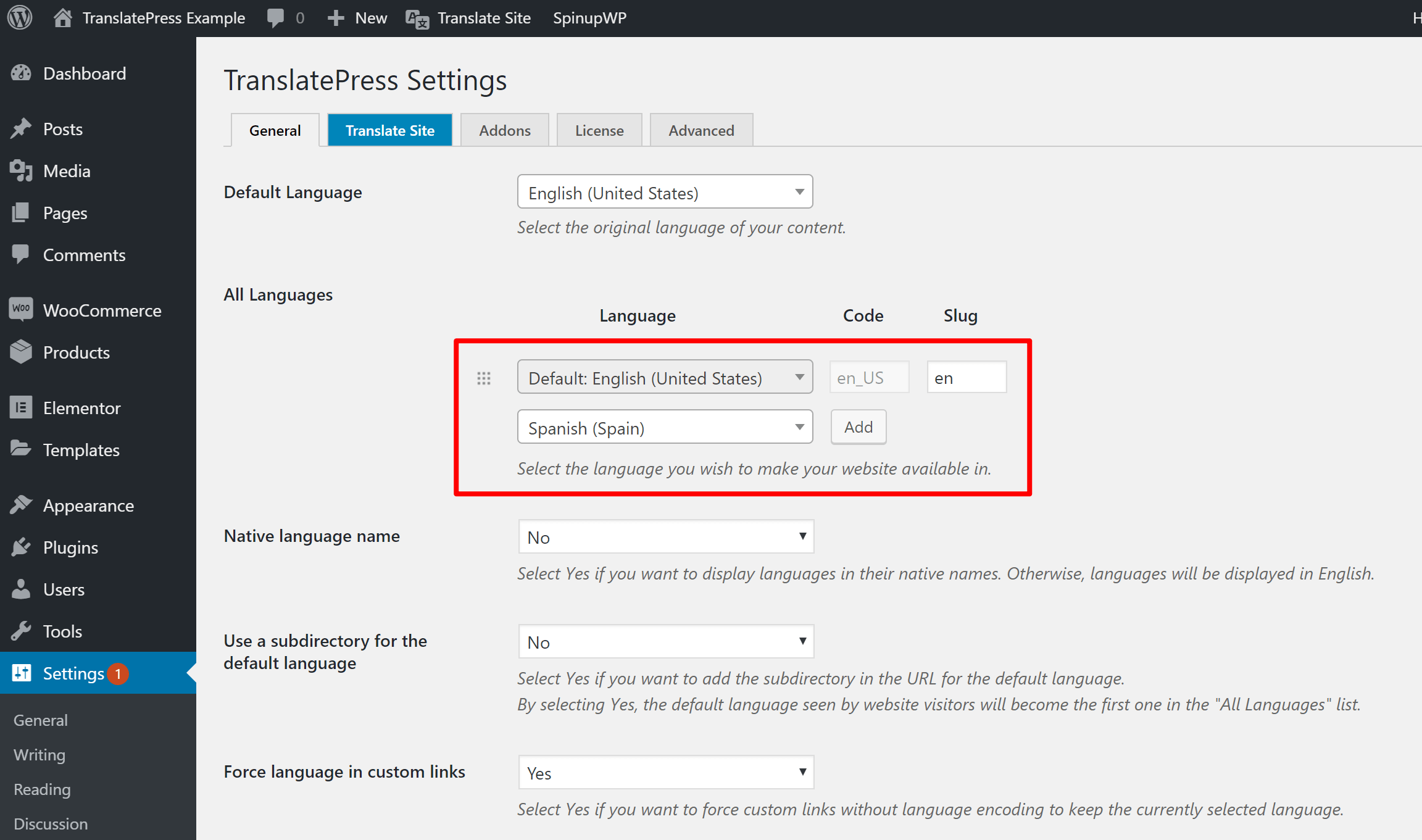
Task: Open the Products menu item
Action: pos(98,352)
